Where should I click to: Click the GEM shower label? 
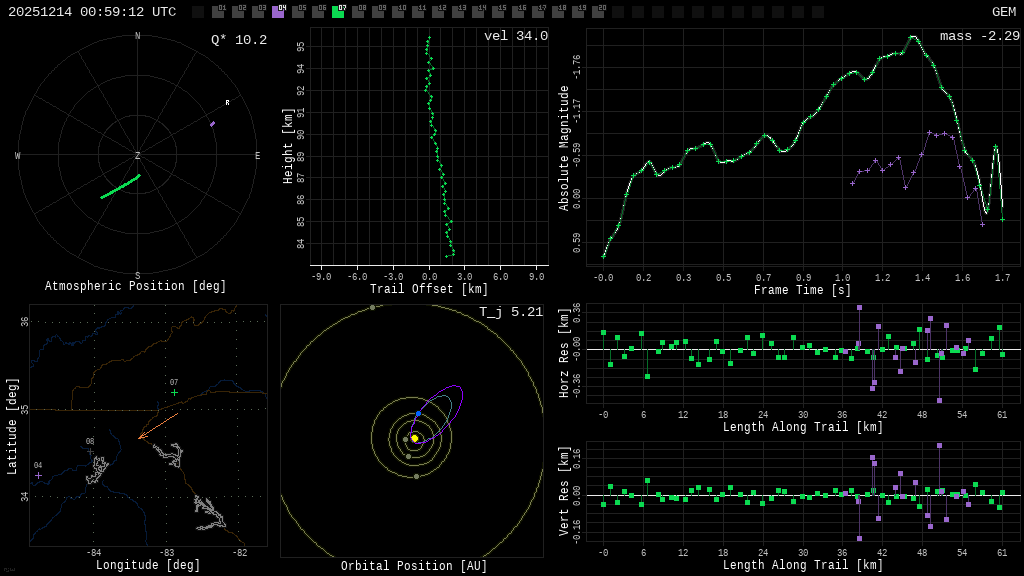coord(1003,12)
